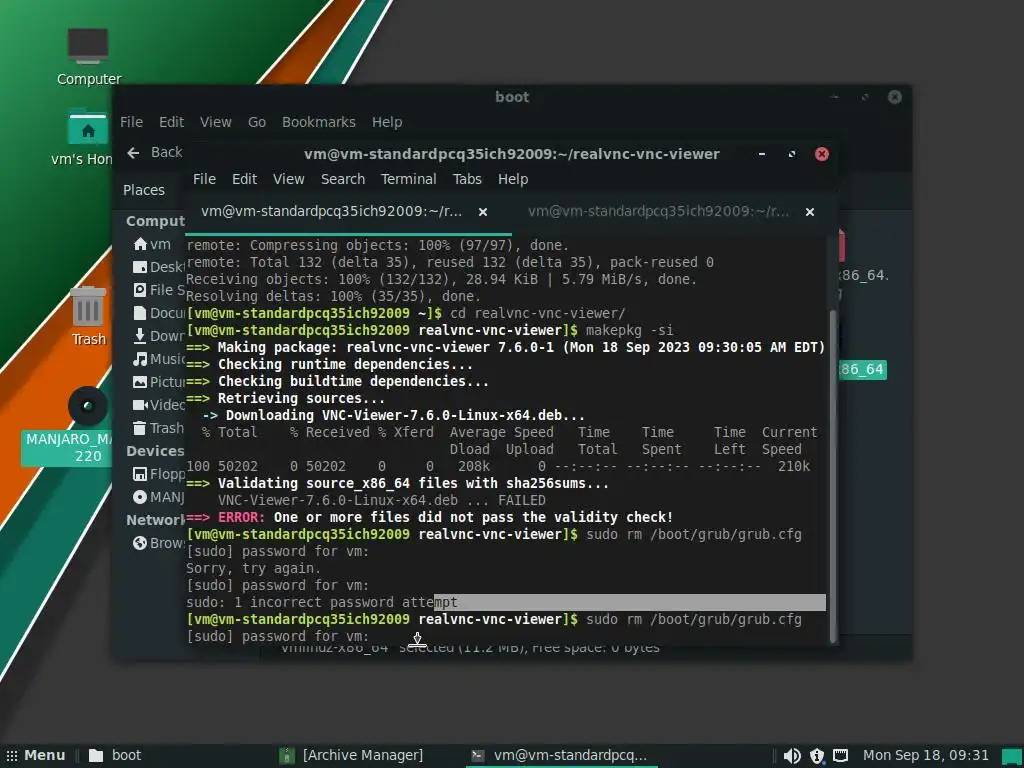Click Back arrow in boot file manager
Viewport: 1024px width, 768px height.
point(133,152)
